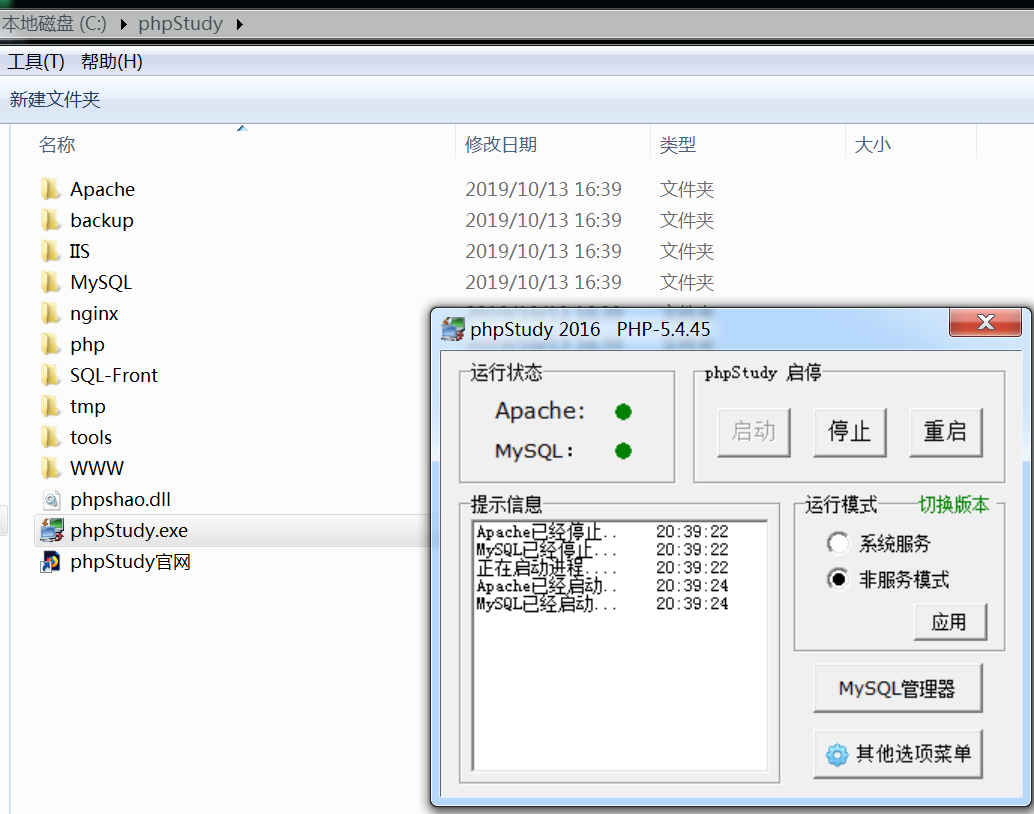Open the 其他选项菜单 button
Viewport: 1034px width, 814px height.
[897, 754]
